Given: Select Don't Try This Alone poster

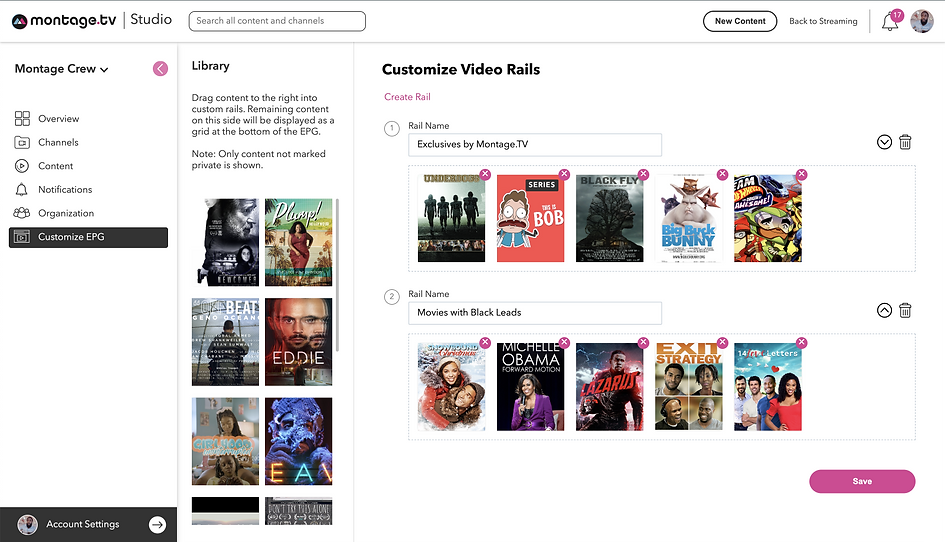Looking at the screenshot, I should click(298, 511).
